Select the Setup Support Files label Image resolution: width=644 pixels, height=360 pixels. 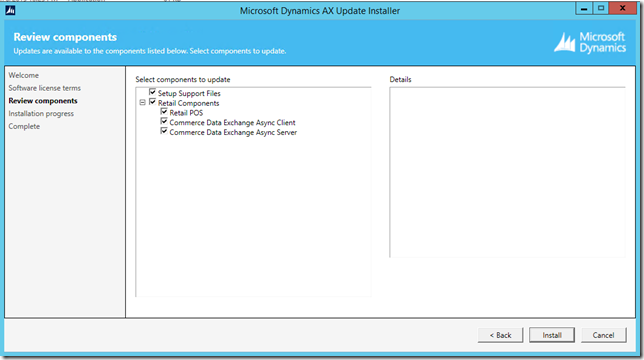tap(189, 94)
